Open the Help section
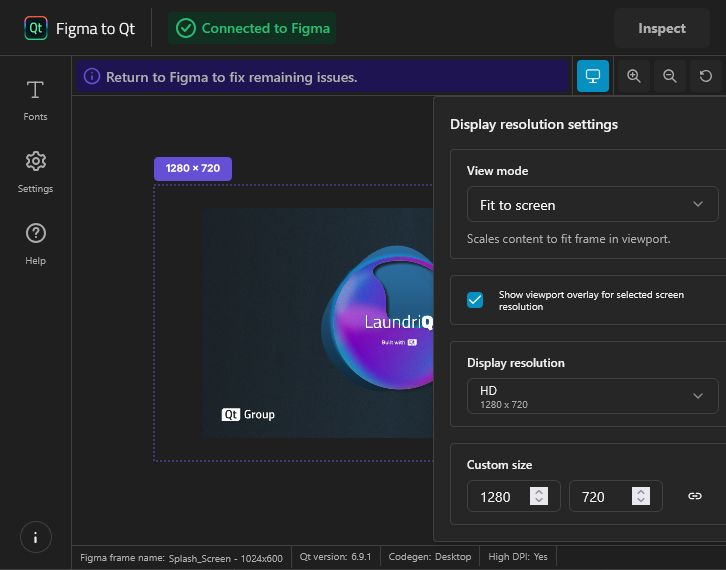Screen dimensions: 726x570 click(x=35, y=243)
